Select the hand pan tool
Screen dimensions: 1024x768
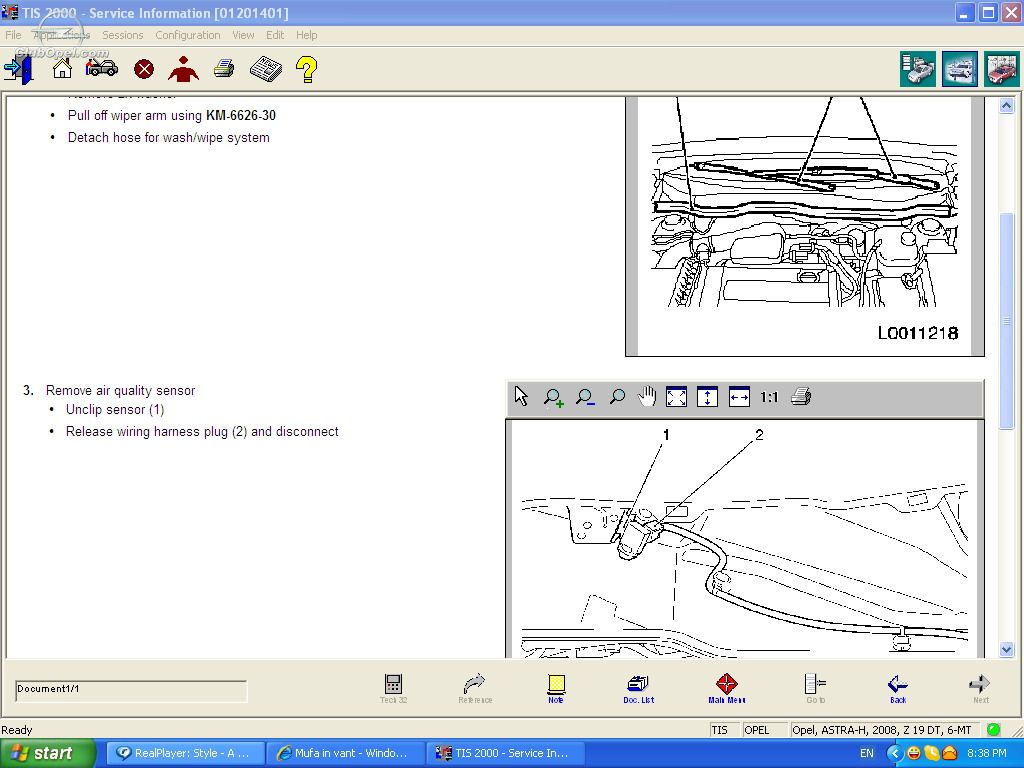647,396
